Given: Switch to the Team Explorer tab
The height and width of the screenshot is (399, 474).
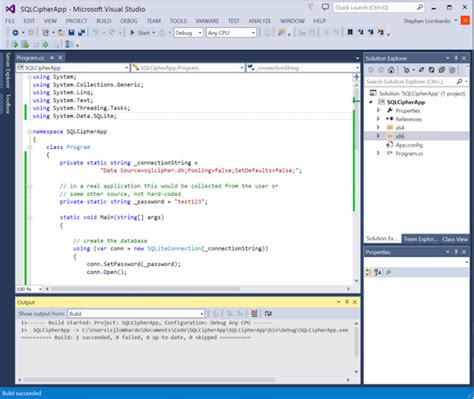Looking at the screenshot, I should click(x=420, y=239).
